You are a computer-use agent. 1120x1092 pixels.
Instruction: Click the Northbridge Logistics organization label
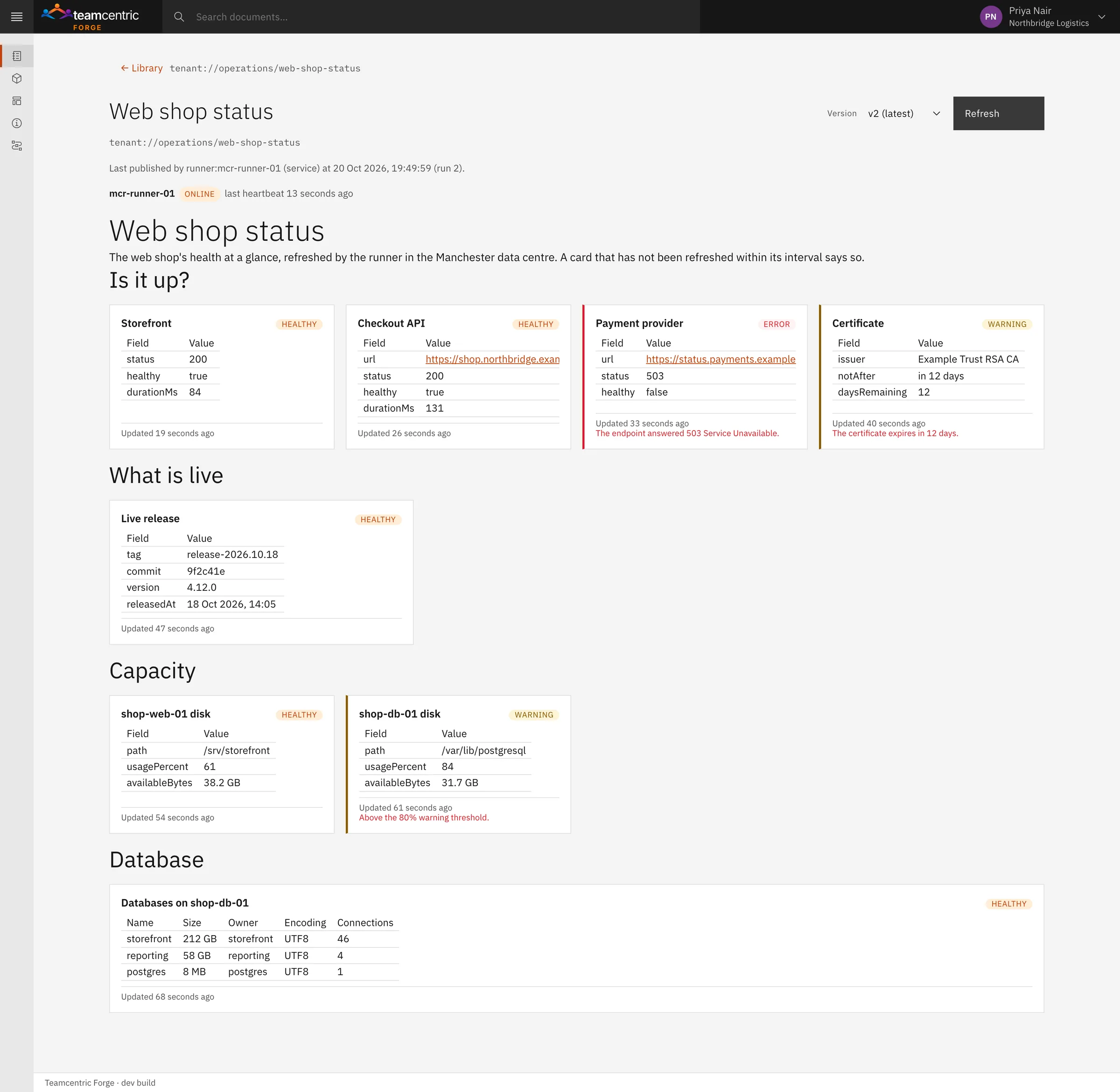(1048, 23)
